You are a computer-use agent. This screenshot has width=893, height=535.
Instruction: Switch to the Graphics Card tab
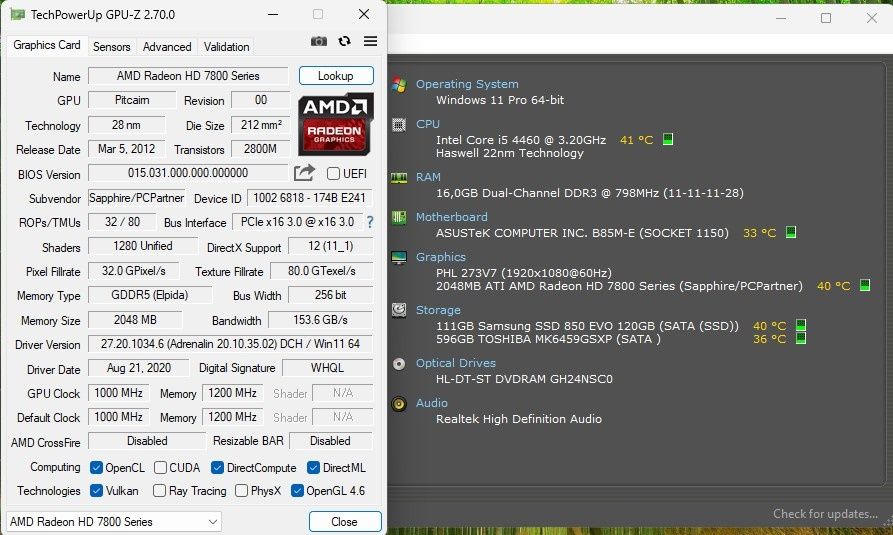pyautogui.click(x=47, y=45)
